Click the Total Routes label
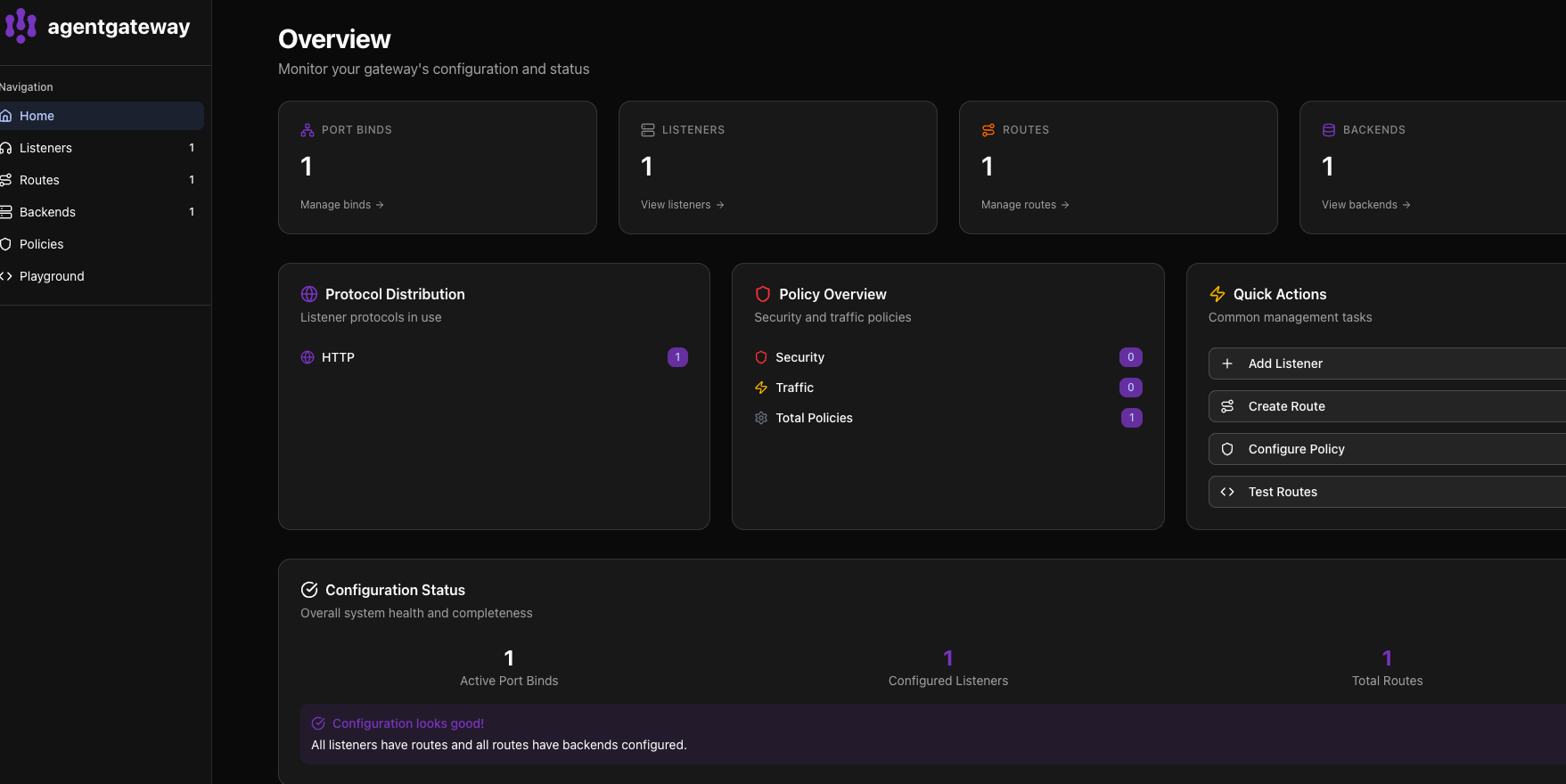The height and width of the screenshot is (784, 1566). point(1387,681)
